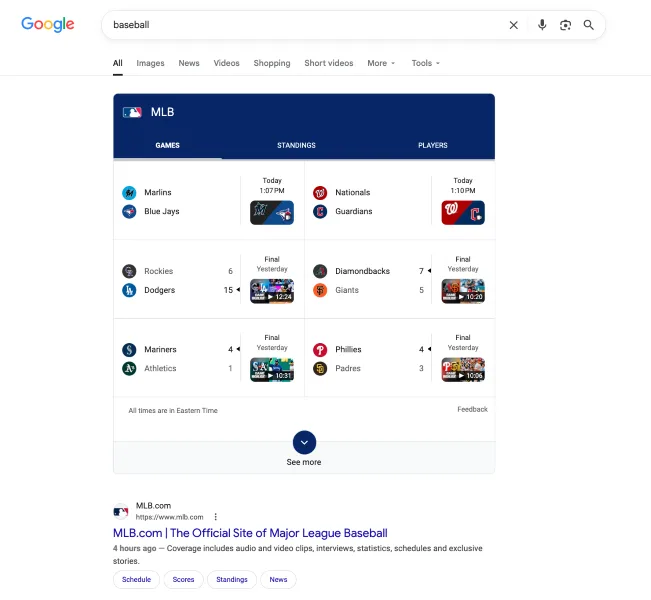651x600 pixels.
Task: Click the Phillies team name
Action: pyautogui.click(x=348, y=350)
